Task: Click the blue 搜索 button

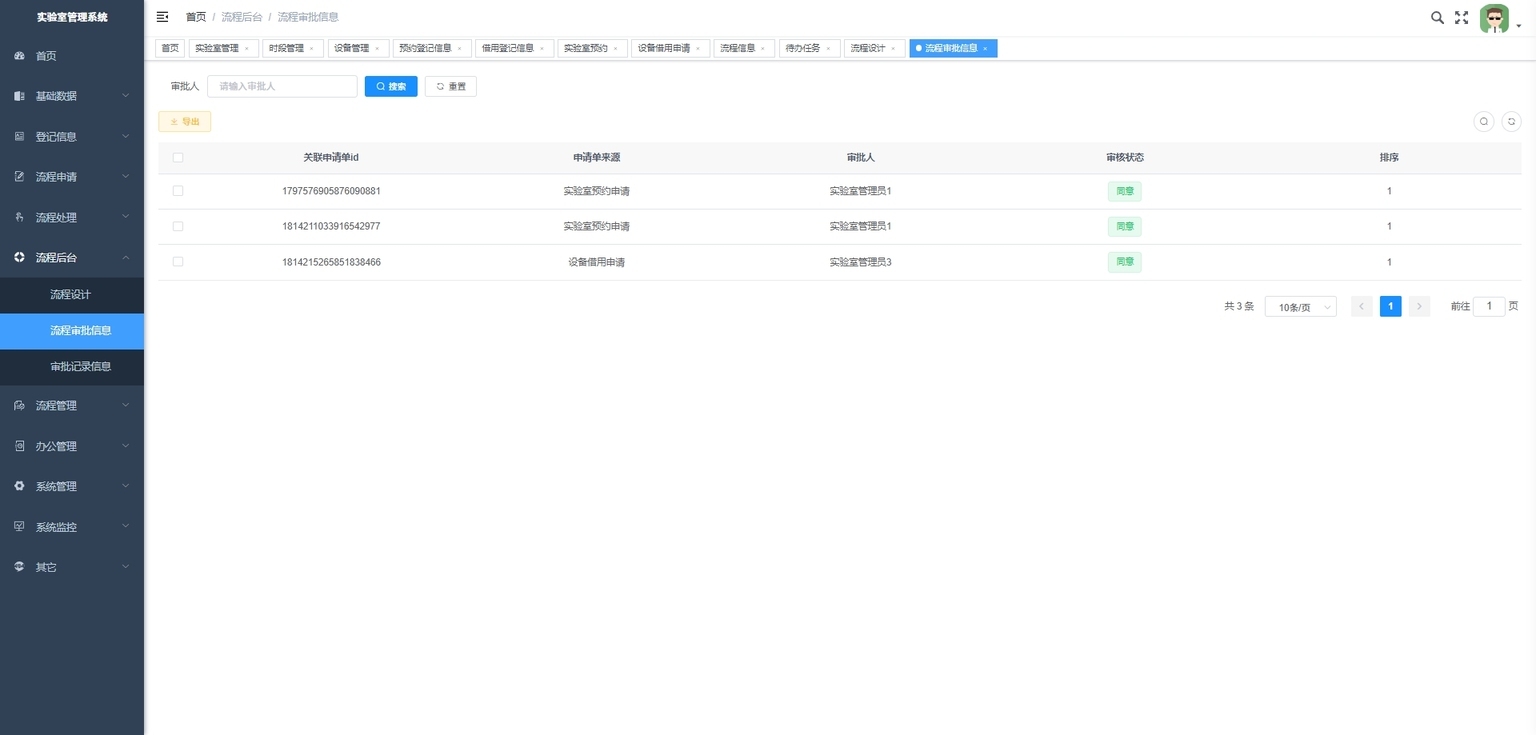Action: click(x=391, y=87)
